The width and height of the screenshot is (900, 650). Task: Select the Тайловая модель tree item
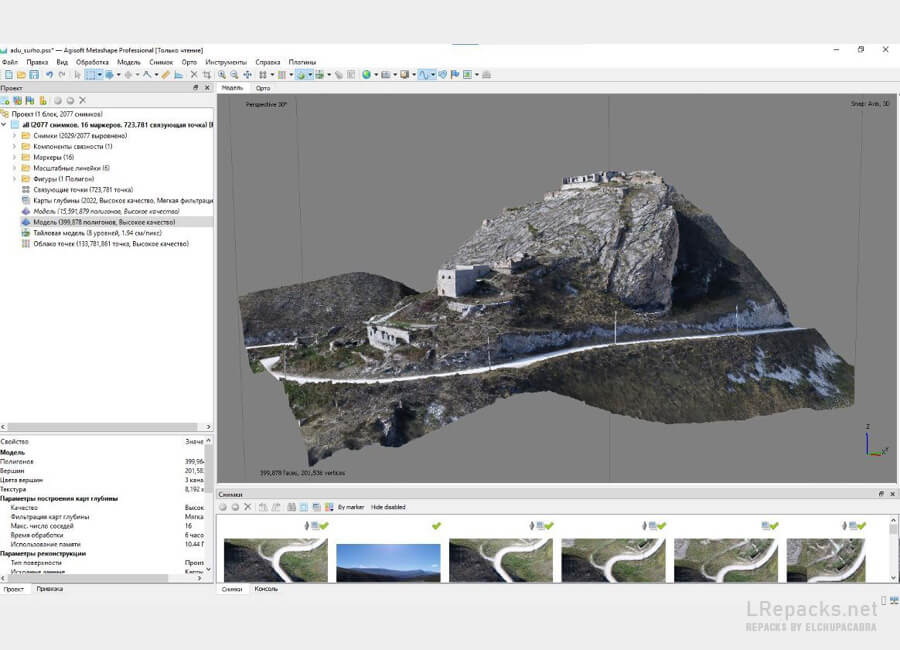pyautogui.click(x=97, y=233)
